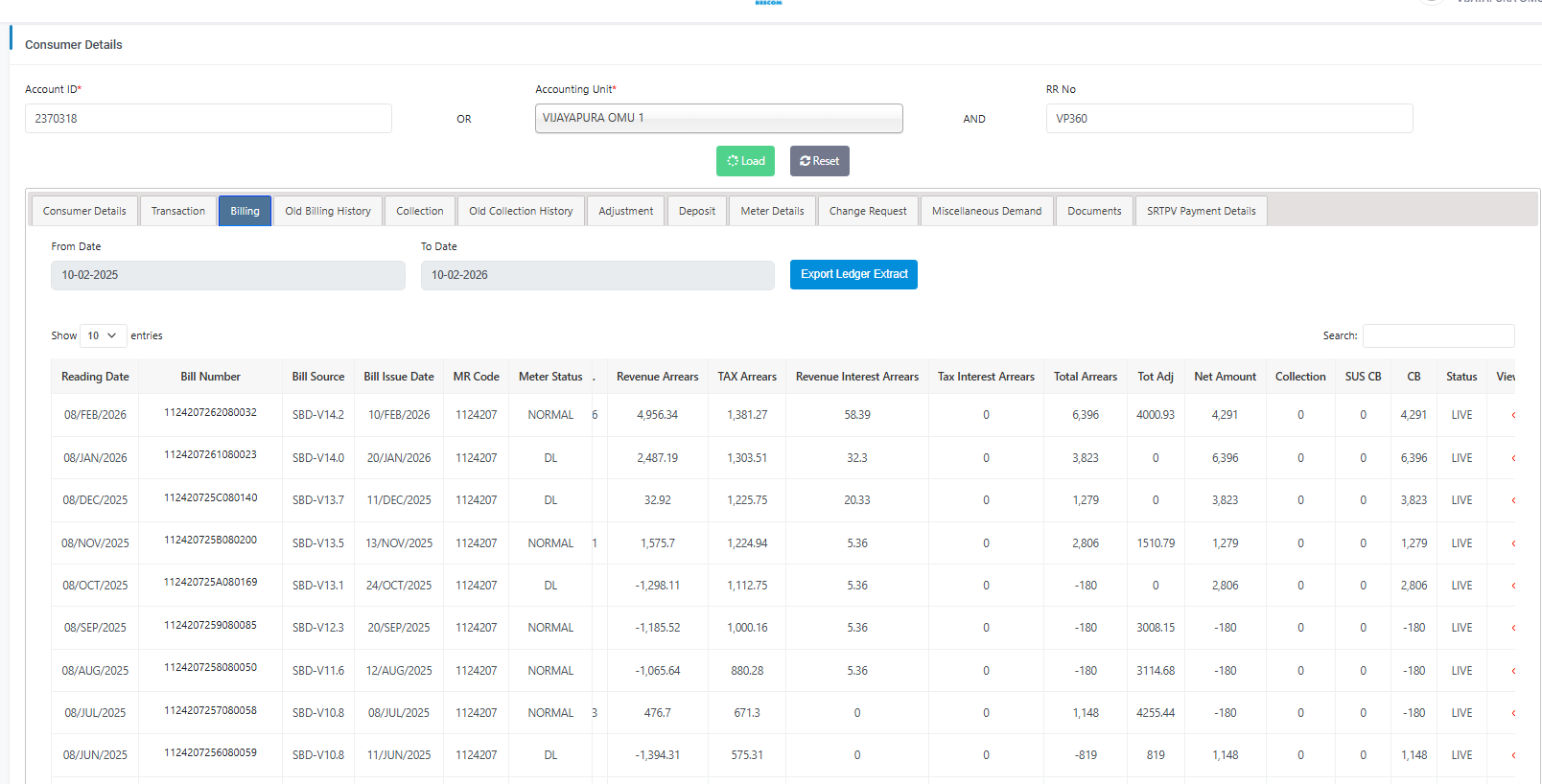Open the view icon in the 08/JUL/2025 row
The height and width of the screenshot is (784, 1542).
(x=1512, y=713)
